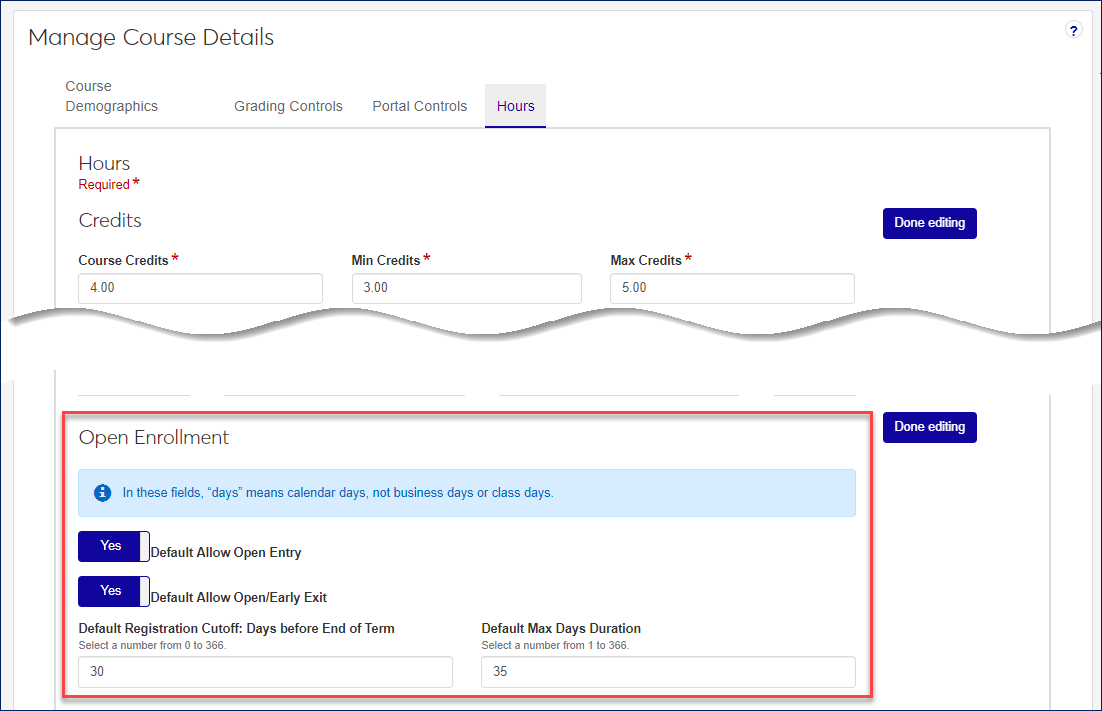The image size is (1102, 711).
Task: Click the Course Credits input field
Action: 200,288
